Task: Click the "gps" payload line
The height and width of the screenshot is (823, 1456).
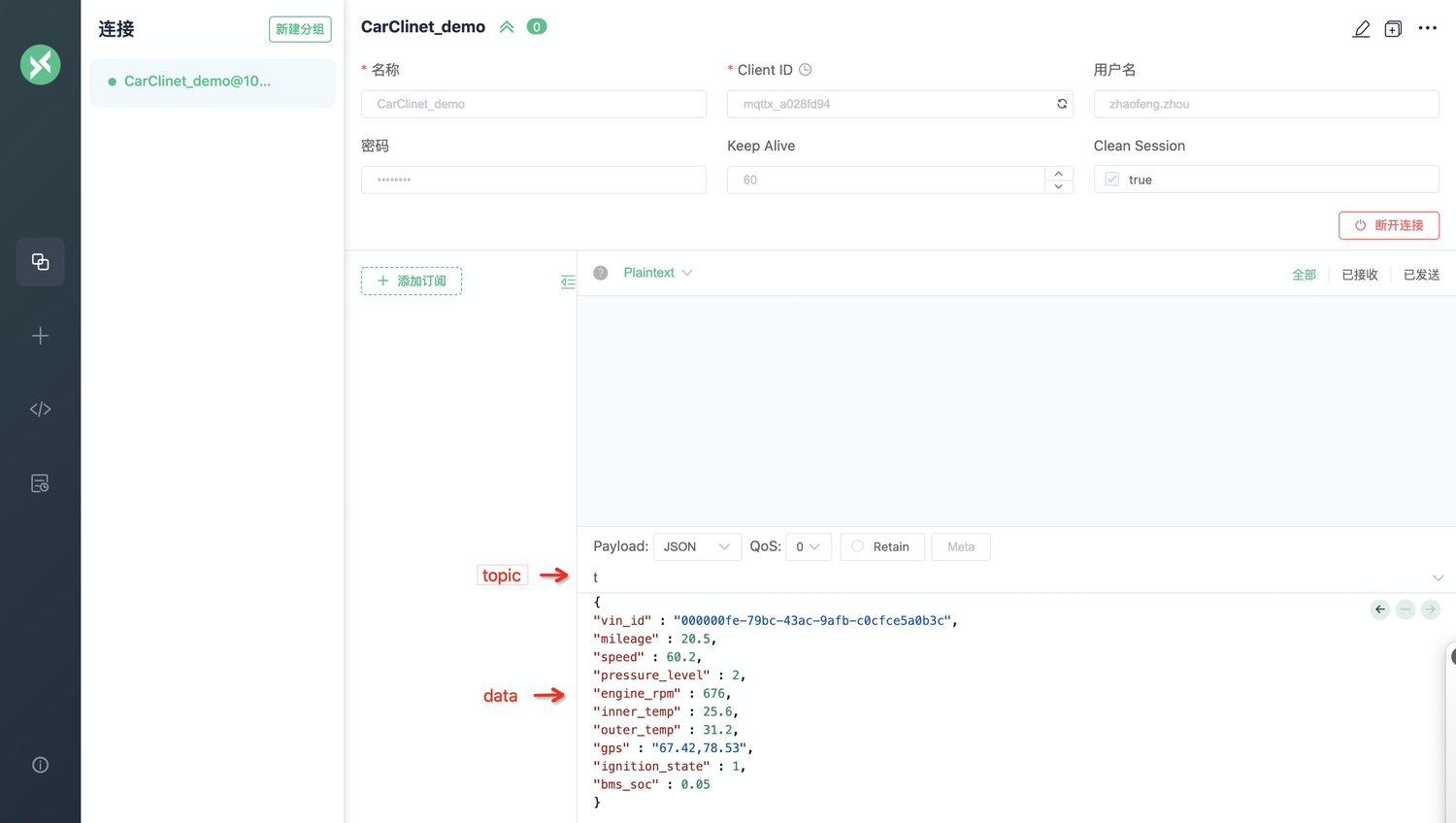Action: [x=673, y=748]
